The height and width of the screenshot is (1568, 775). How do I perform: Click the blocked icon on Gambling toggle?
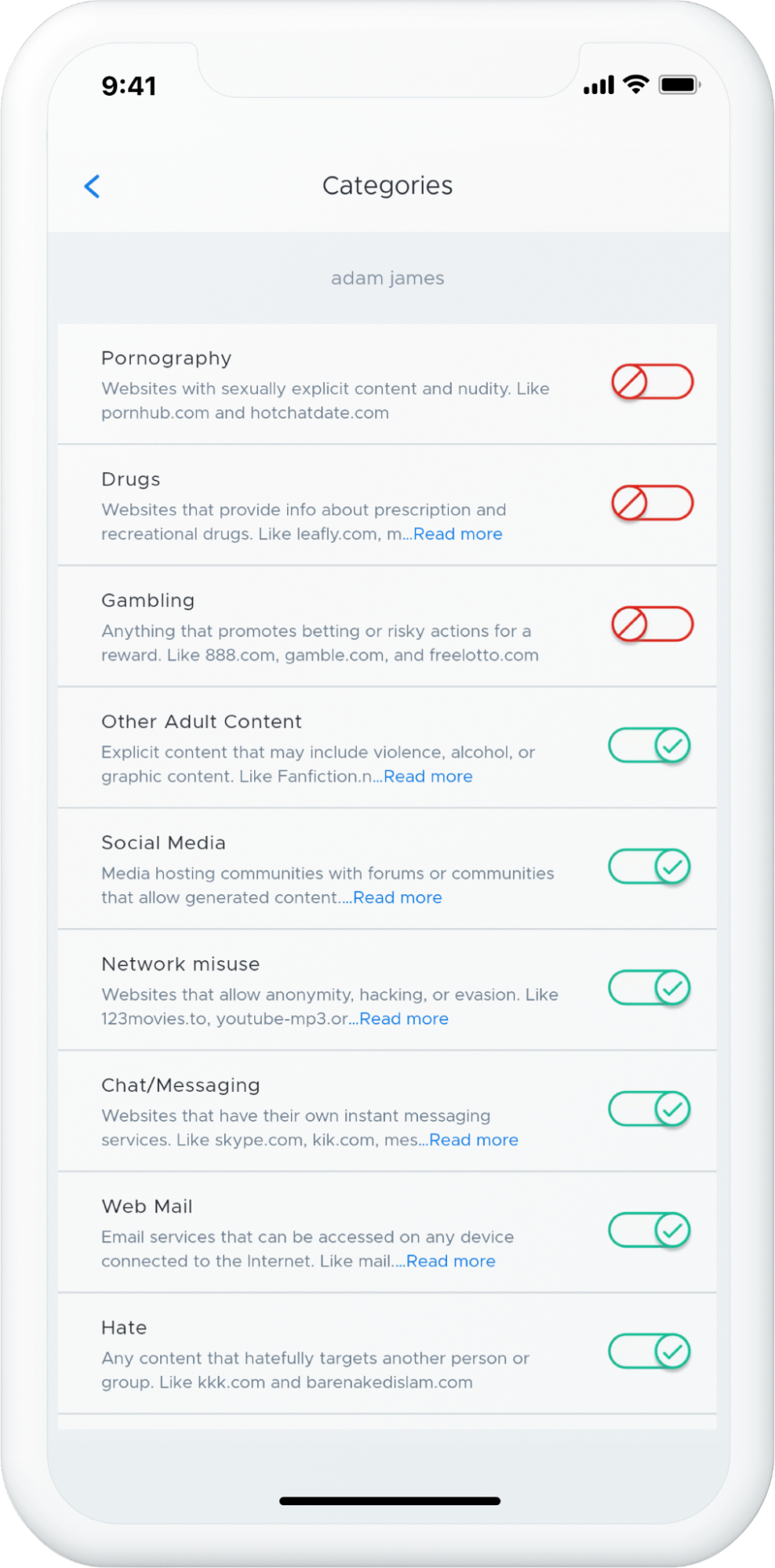point(631,625)
